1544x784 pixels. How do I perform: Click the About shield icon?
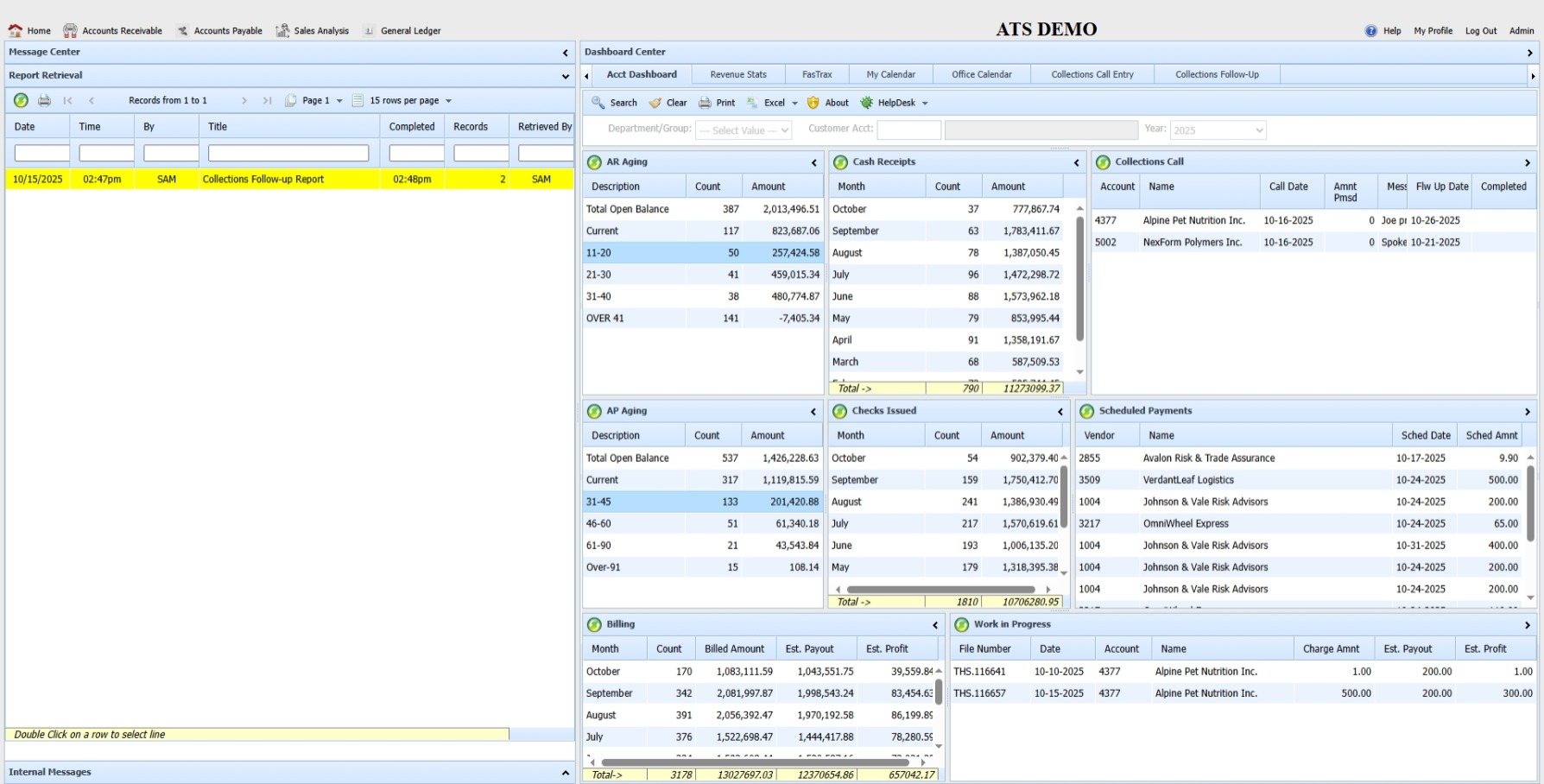click(813, 103)
